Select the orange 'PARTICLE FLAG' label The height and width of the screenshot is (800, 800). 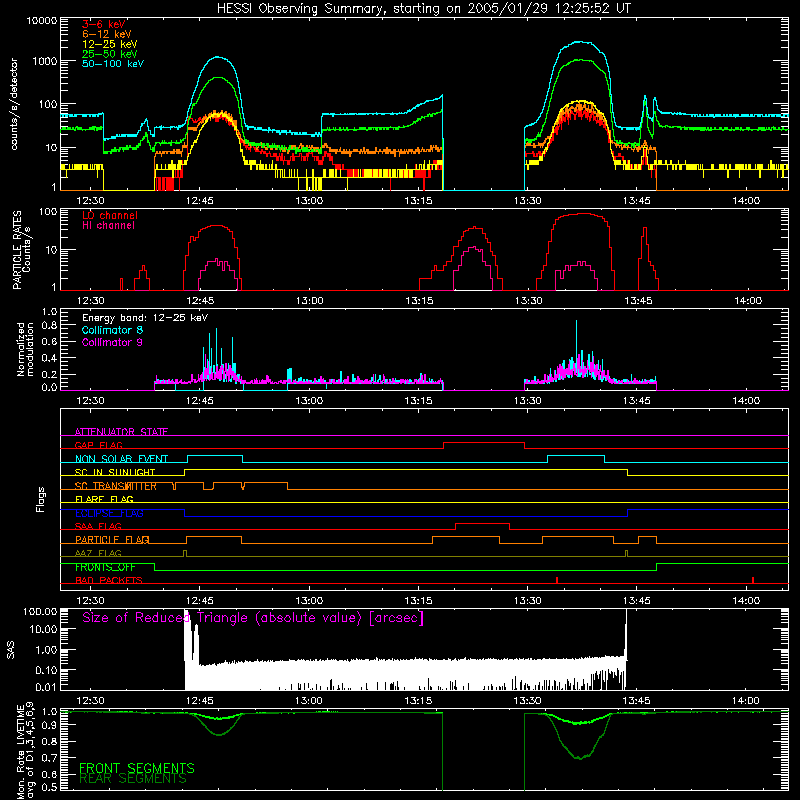112,539
